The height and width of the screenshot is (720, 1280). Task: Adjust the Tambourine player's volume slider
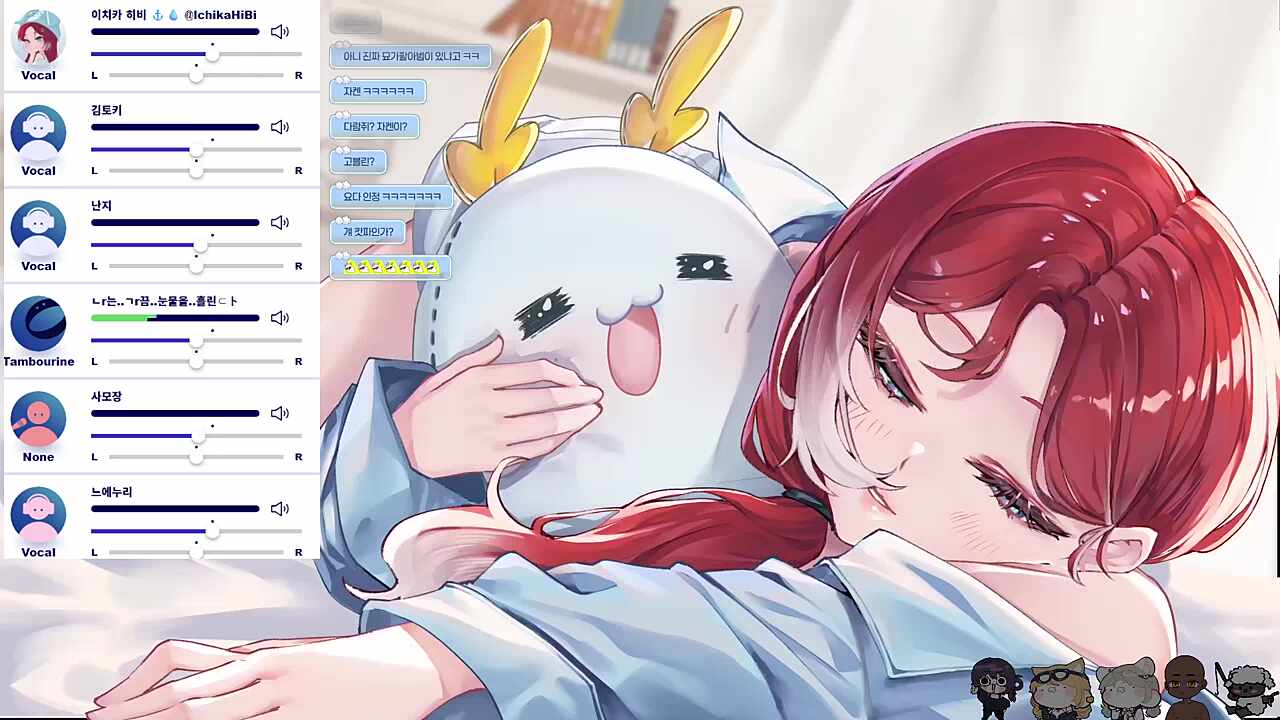click(196, 340)
